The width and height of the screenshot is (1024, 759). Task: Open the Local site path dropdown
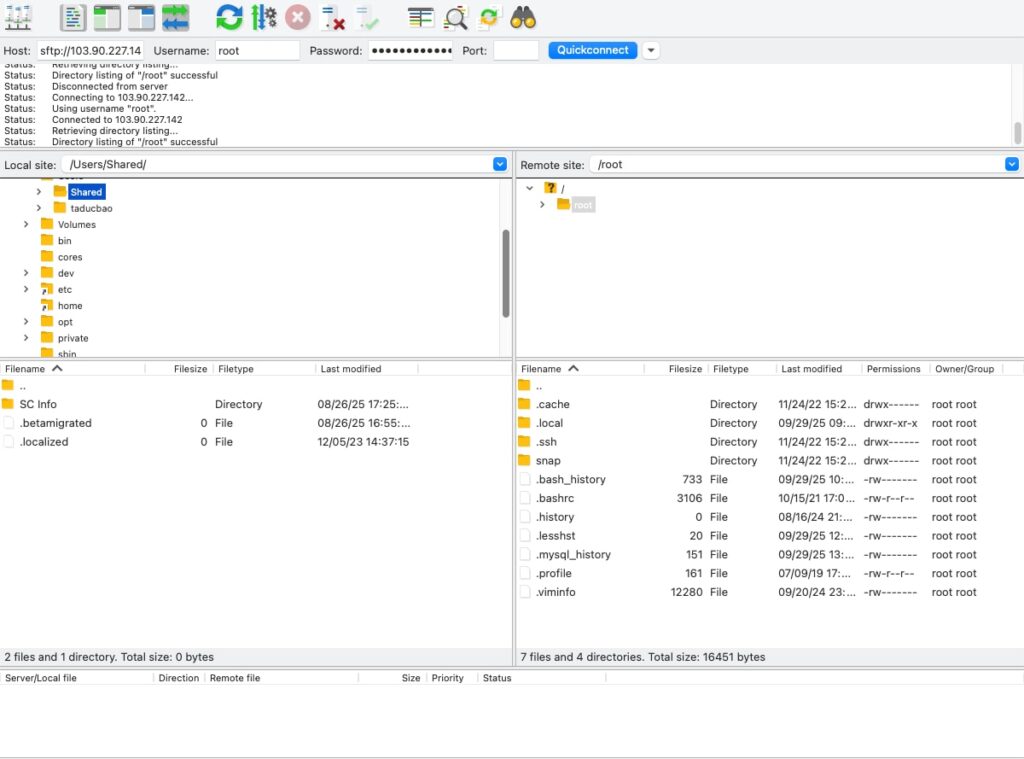[x=499, y=164]
